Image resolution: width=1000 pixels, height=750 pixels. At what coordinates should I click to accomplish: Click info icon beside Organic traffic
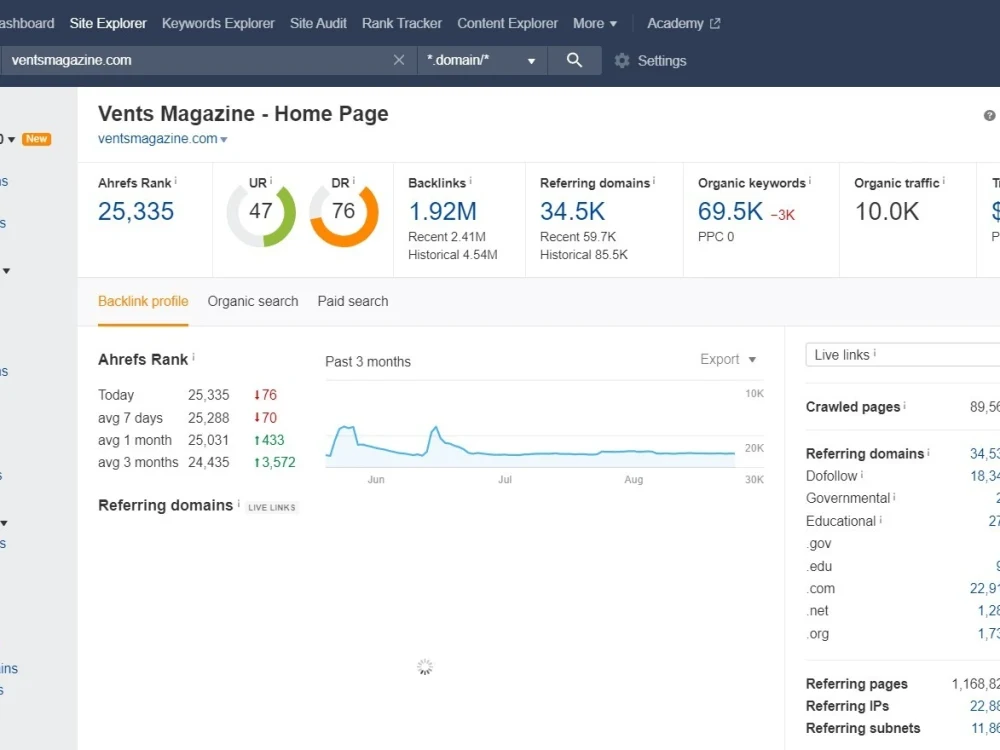(944, 180)
